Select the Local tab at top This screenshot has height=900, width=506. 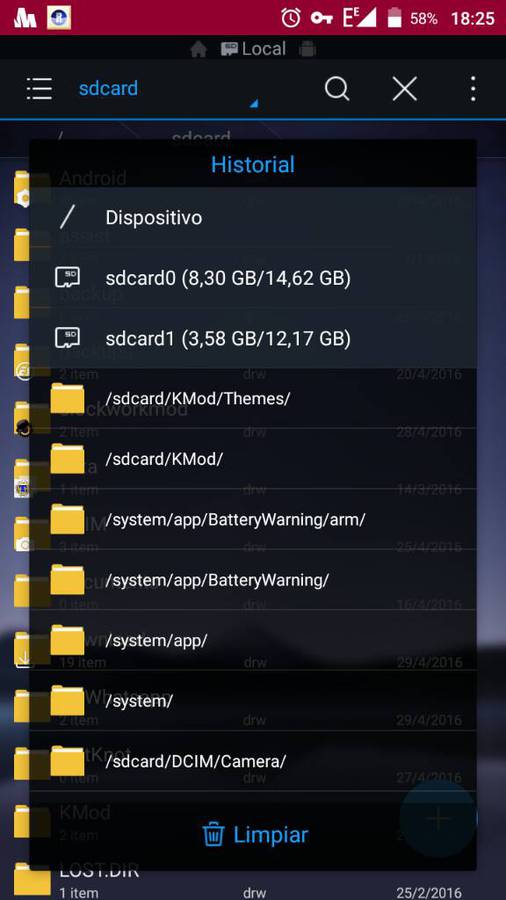[x=253, y=49]
